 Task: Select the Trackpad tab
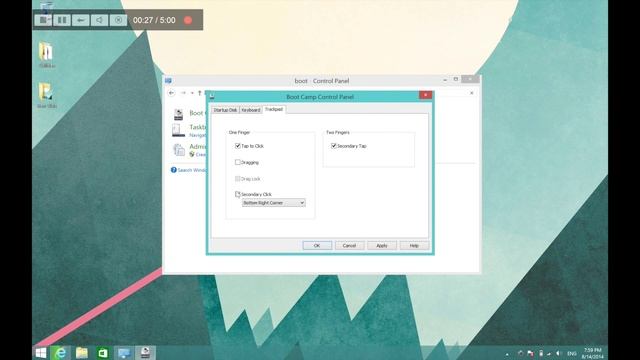273,109
